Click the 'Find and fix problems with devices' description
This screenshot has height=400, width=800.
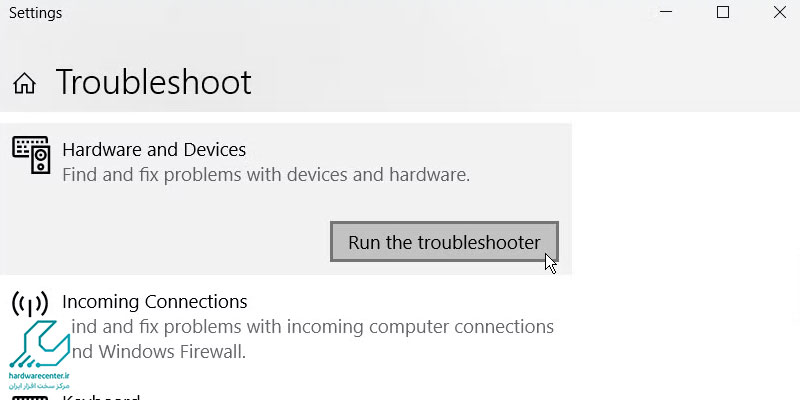[265, 175]
